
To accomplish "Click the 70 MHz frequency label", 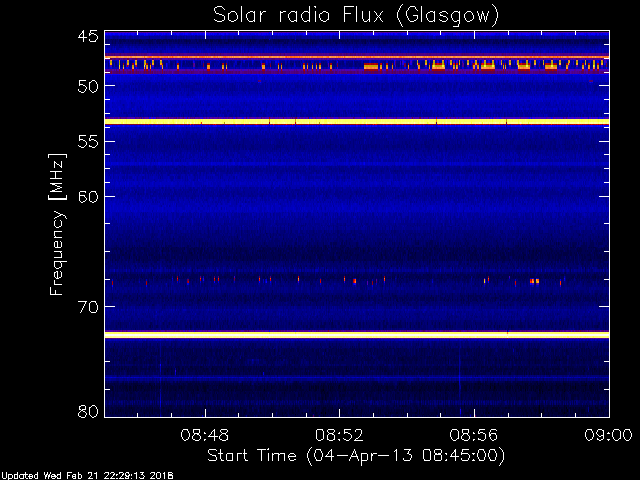I will coord(88,307).
